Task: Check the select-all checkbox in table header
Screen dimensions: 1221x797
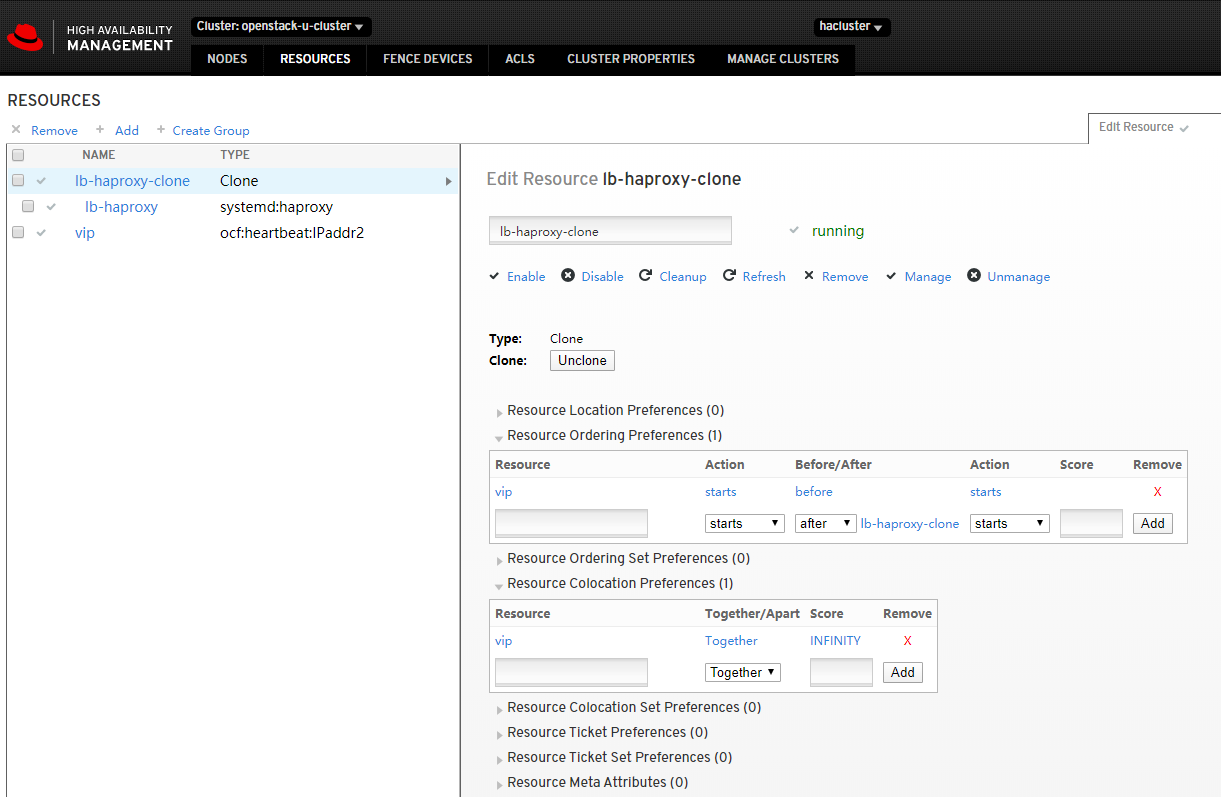Action: coord(17,155)
